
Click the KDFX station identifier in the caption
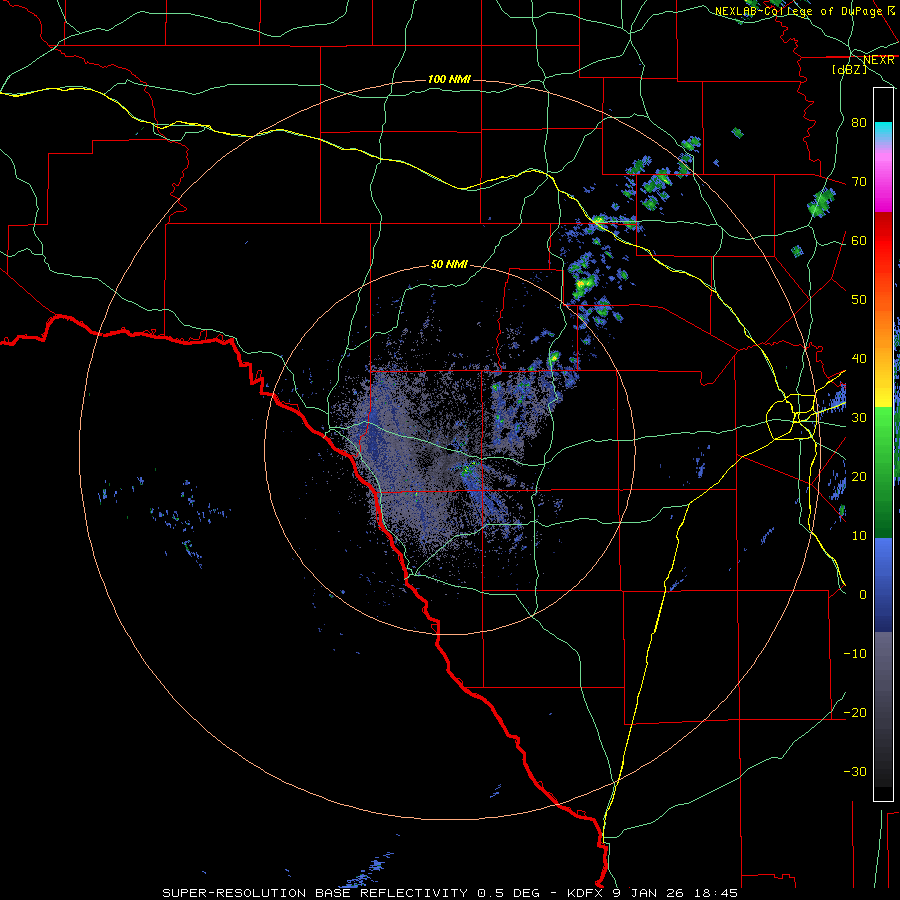[x=586, y=893]
